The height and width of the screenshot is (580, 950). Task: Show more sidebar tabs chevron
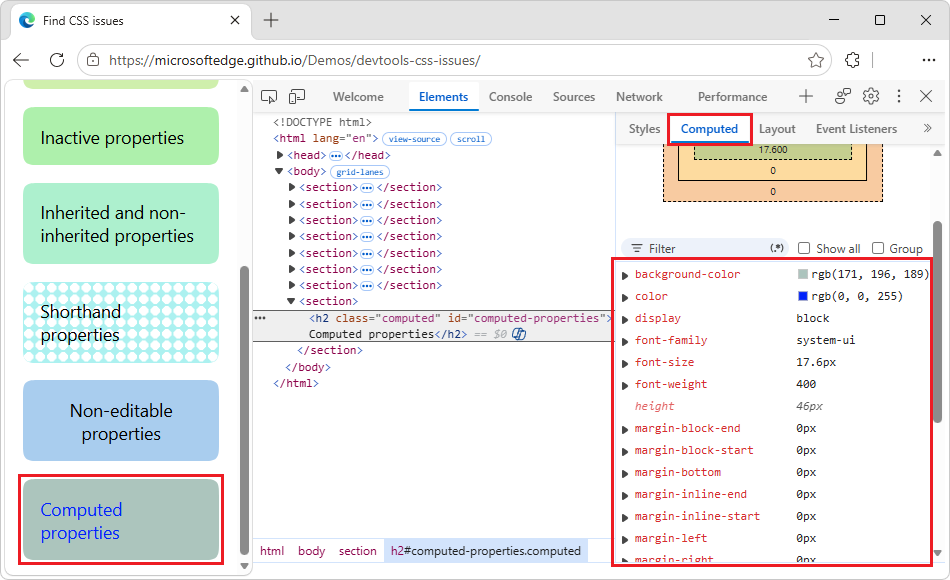tap(927, 128)
